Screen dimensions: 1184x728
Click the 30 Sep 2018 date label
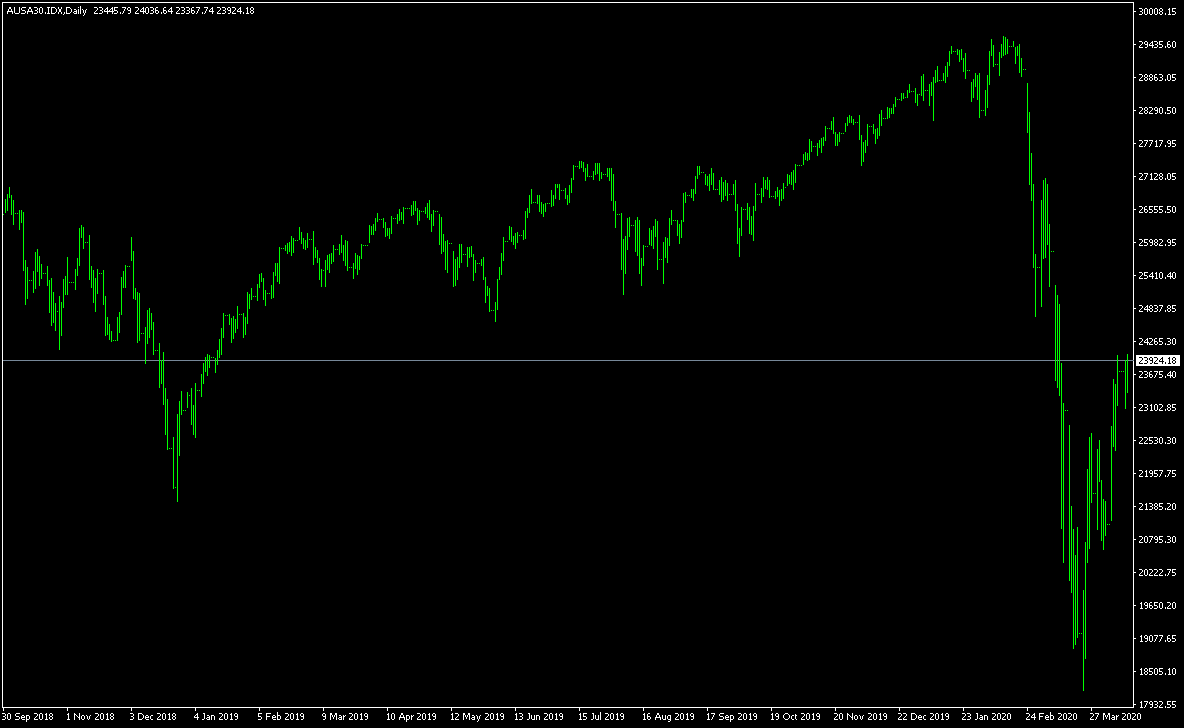pyautogui.click(x=28, y=717)
